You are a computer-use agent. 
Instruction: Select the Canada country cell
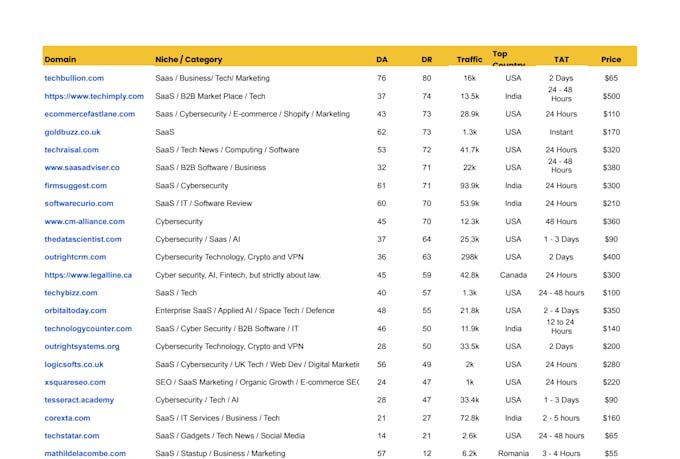tap(513, 275)
